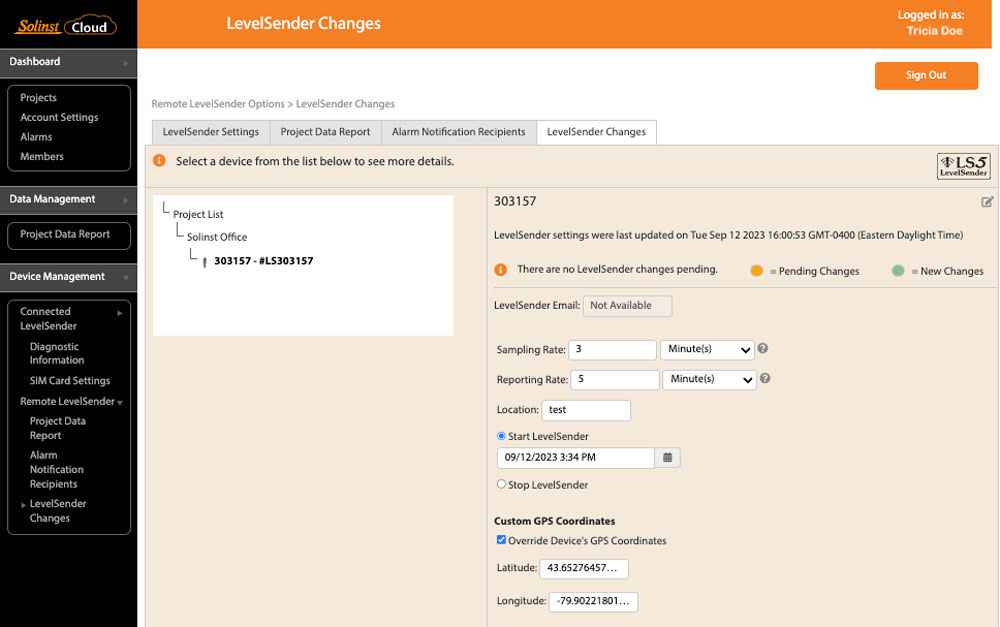Click the LS5 LevelSender logo icon

[962, 165]
